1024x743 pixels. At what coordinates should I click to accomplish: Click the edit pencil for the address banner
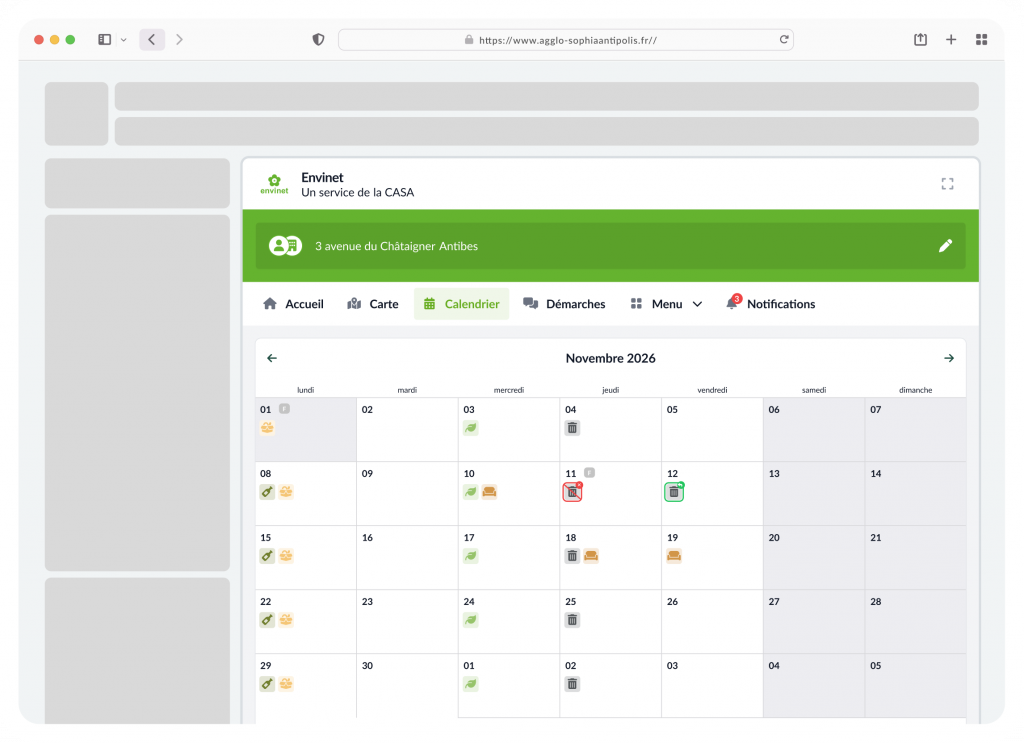tap(945, 245)
